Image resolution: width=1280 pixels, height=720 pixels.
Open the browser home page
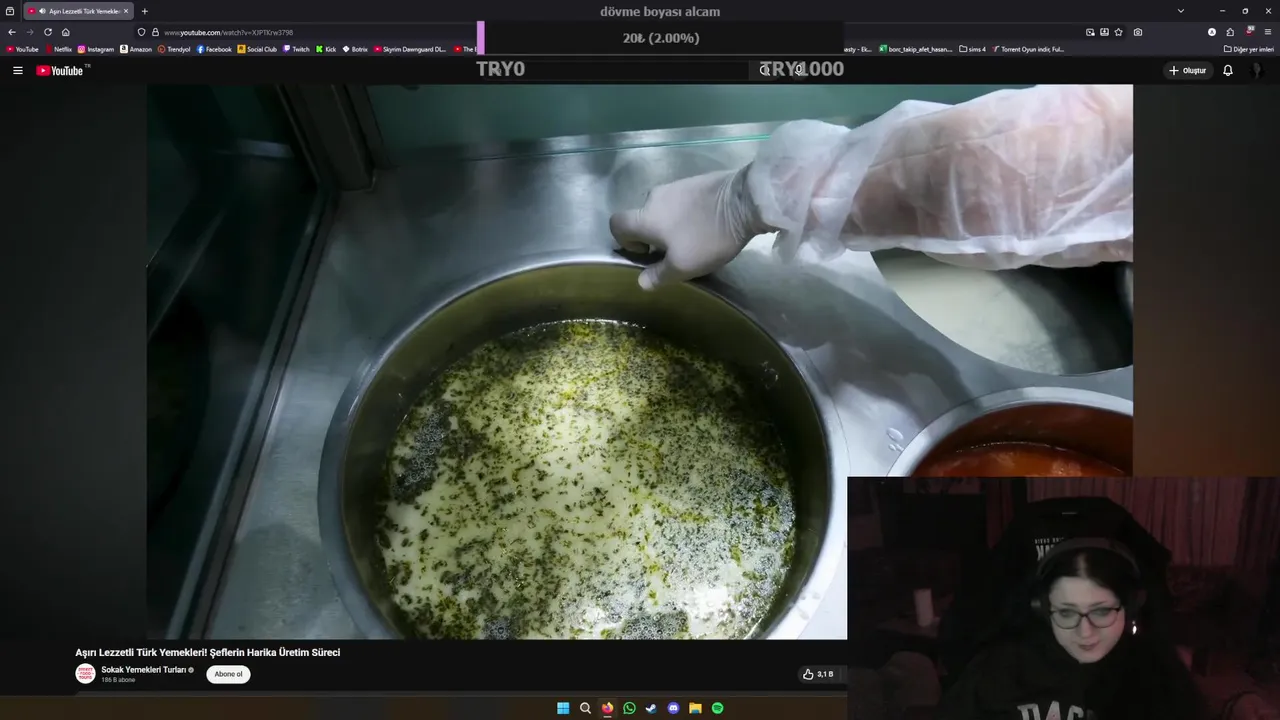[x=66, y=32]
